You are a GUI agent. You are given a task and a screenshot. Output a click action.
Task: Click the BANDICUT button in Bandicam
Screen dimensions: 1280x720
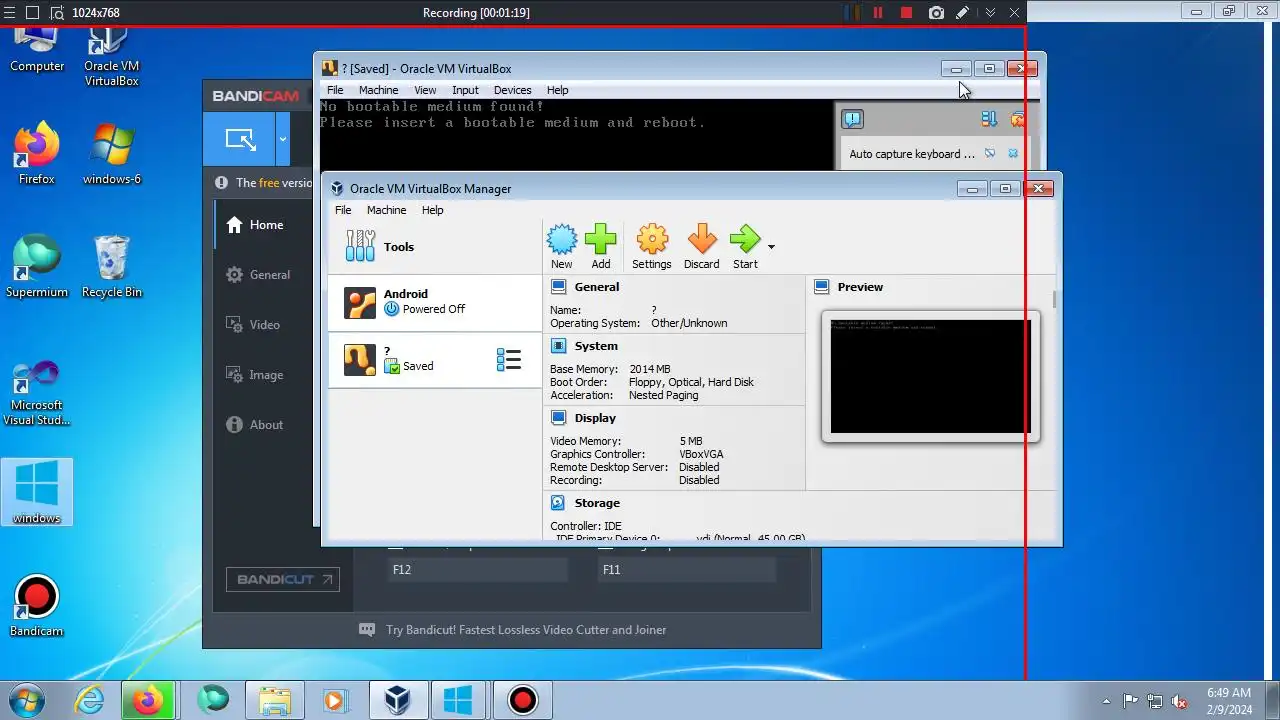tap(282, 579)
